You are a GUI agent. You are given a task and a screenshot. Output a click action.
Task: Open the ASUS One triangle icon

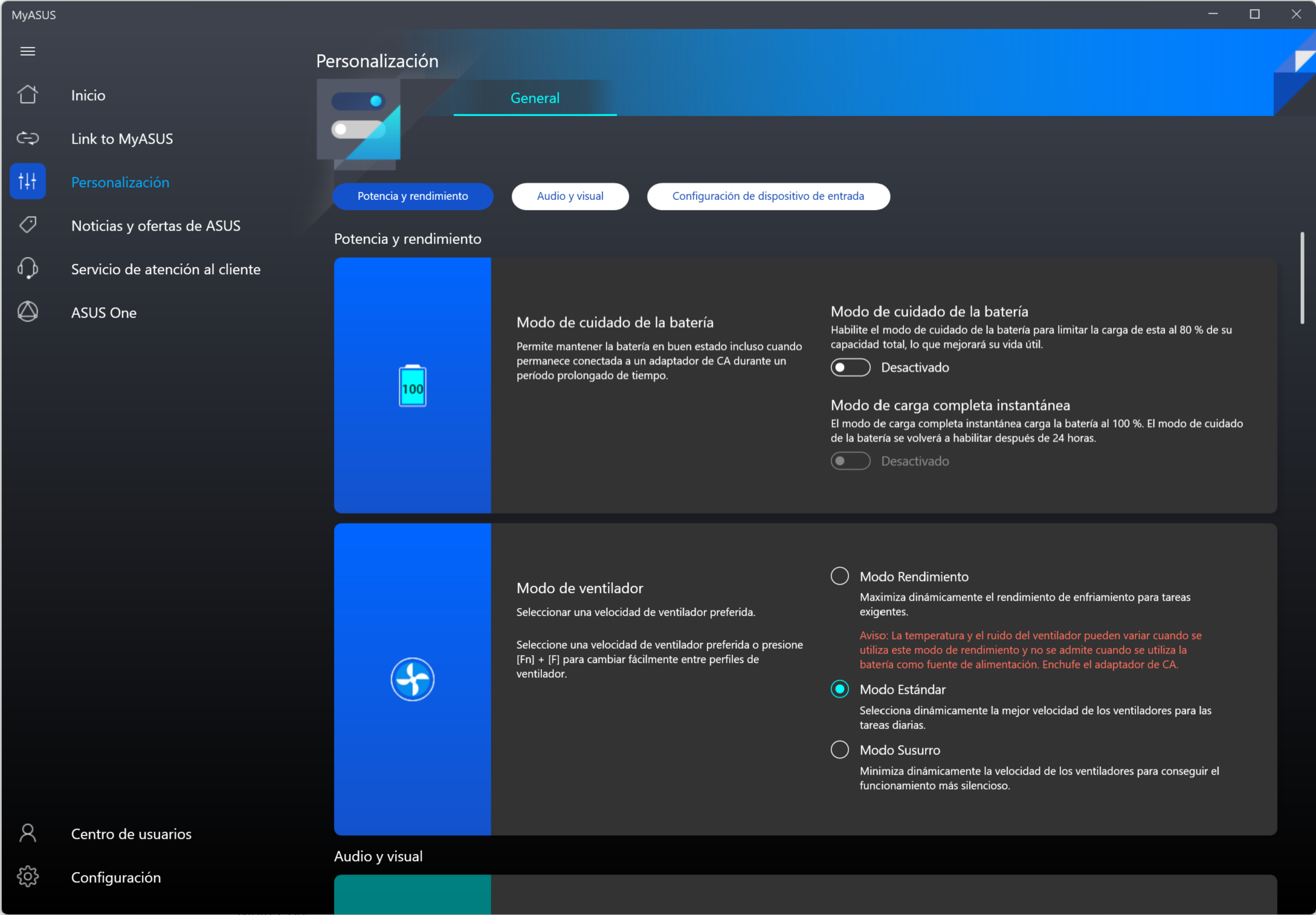click(x=28, y=312)
